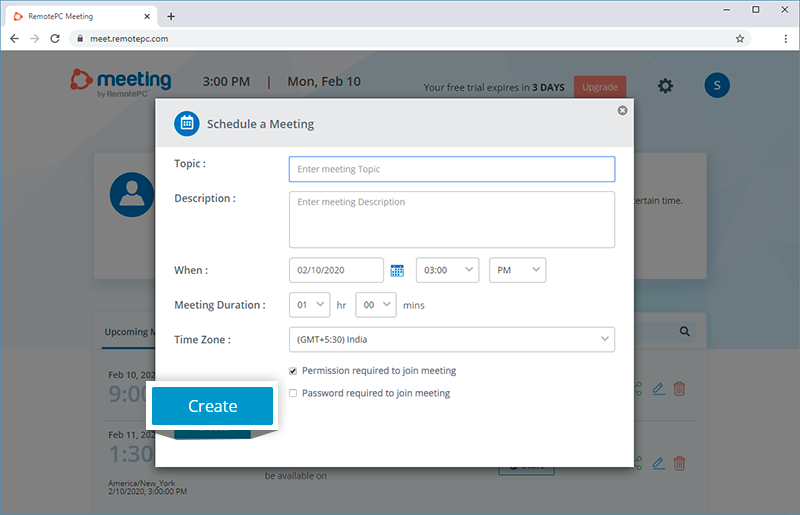Open the 03:00 time dropdown
800x515 pixels.
447,270
